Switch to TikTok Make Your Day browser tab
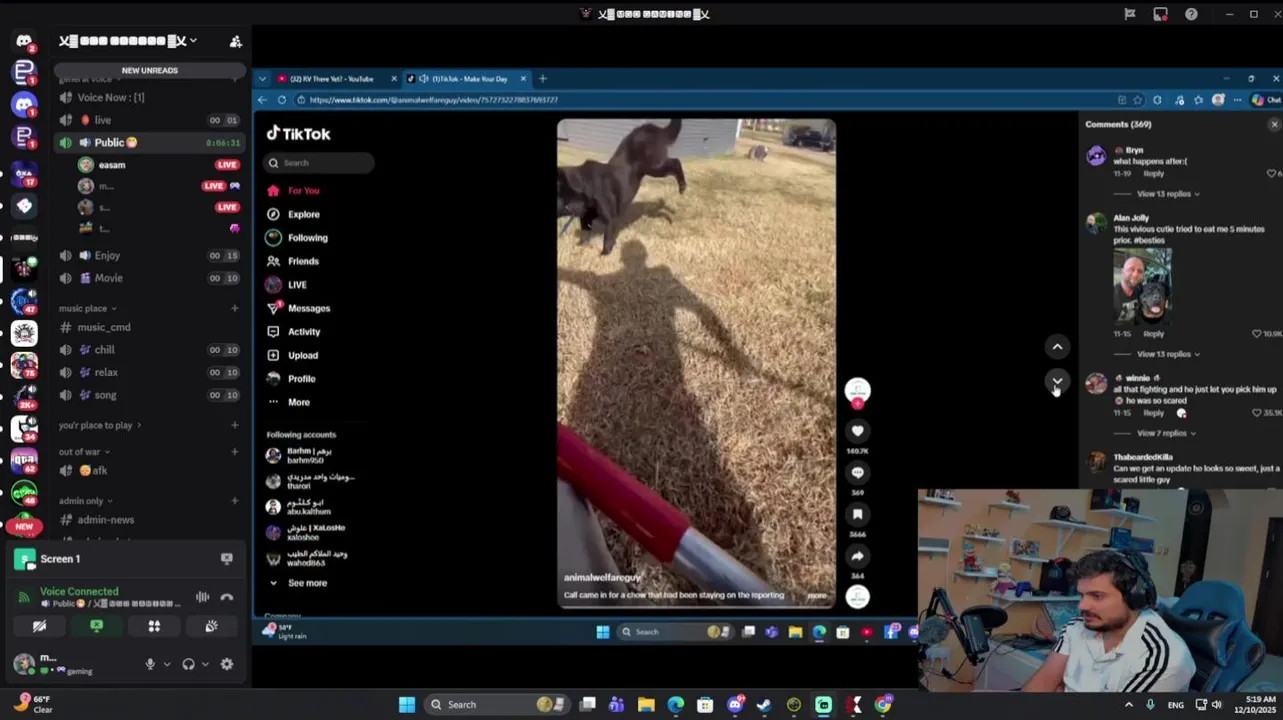 [466, 79]
